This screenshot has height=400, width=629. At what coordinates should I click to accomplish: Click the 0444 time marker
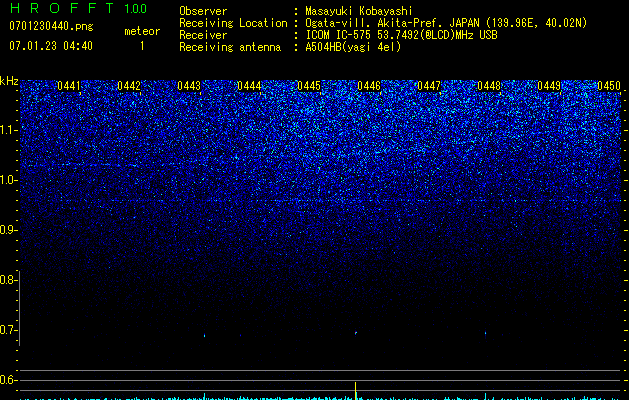pos(249,86)
